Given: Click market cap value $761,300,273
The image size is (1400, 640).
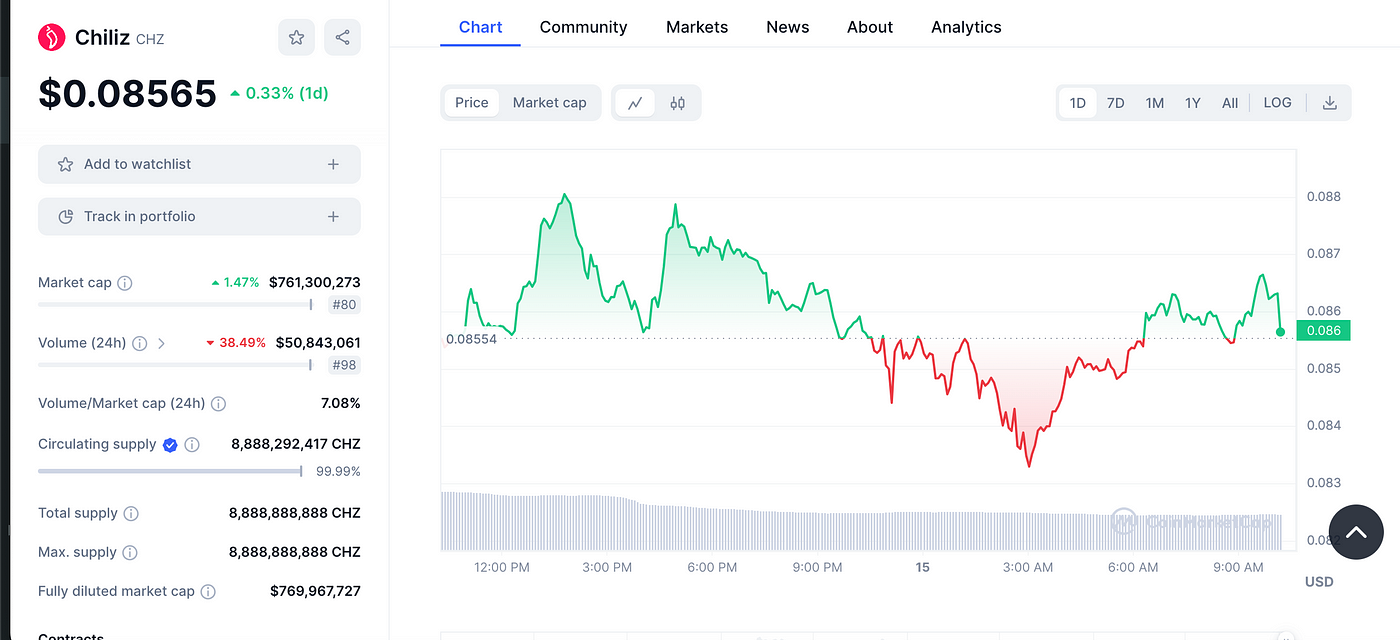Looking at the screenshot, I should click(315, 283).
